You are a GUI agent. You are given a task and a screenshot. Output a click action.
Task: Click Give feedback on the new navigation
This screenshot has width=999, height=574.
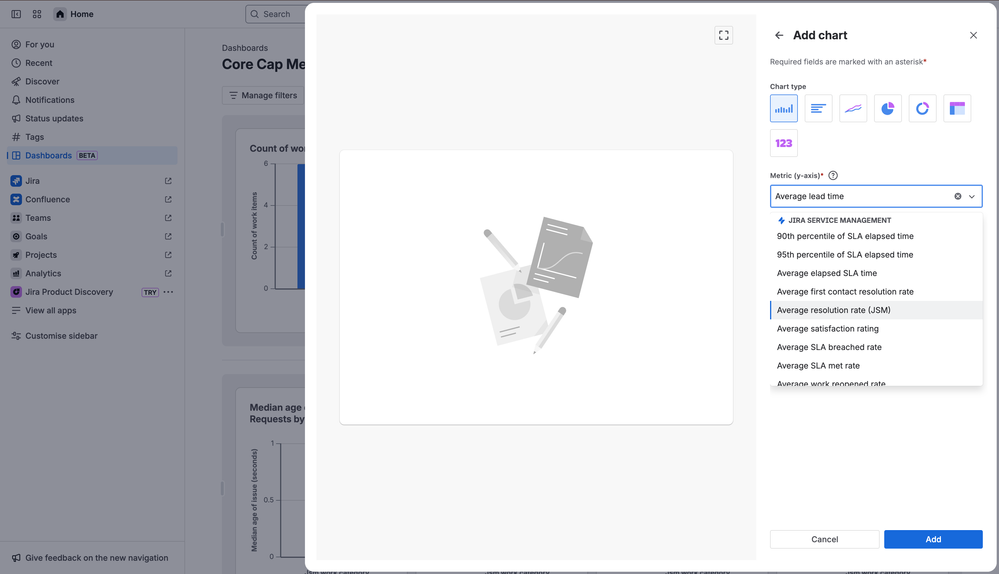(x=90, y=558)
